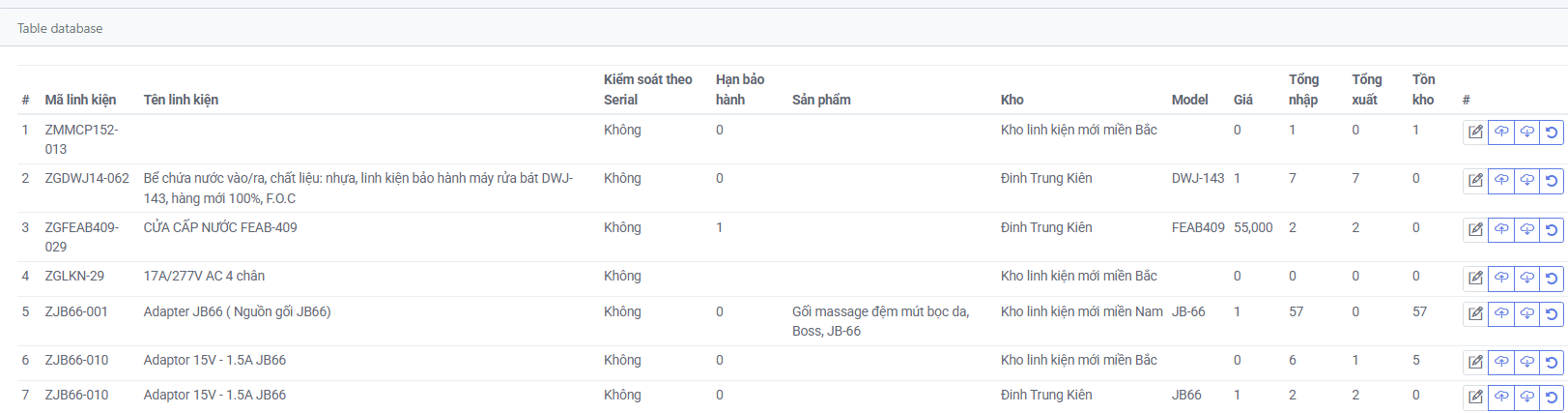Click edit pencil icon for ZGFEAB409-029 row
Screen dimensions: 1568x413
click(x=1475, y=229)
